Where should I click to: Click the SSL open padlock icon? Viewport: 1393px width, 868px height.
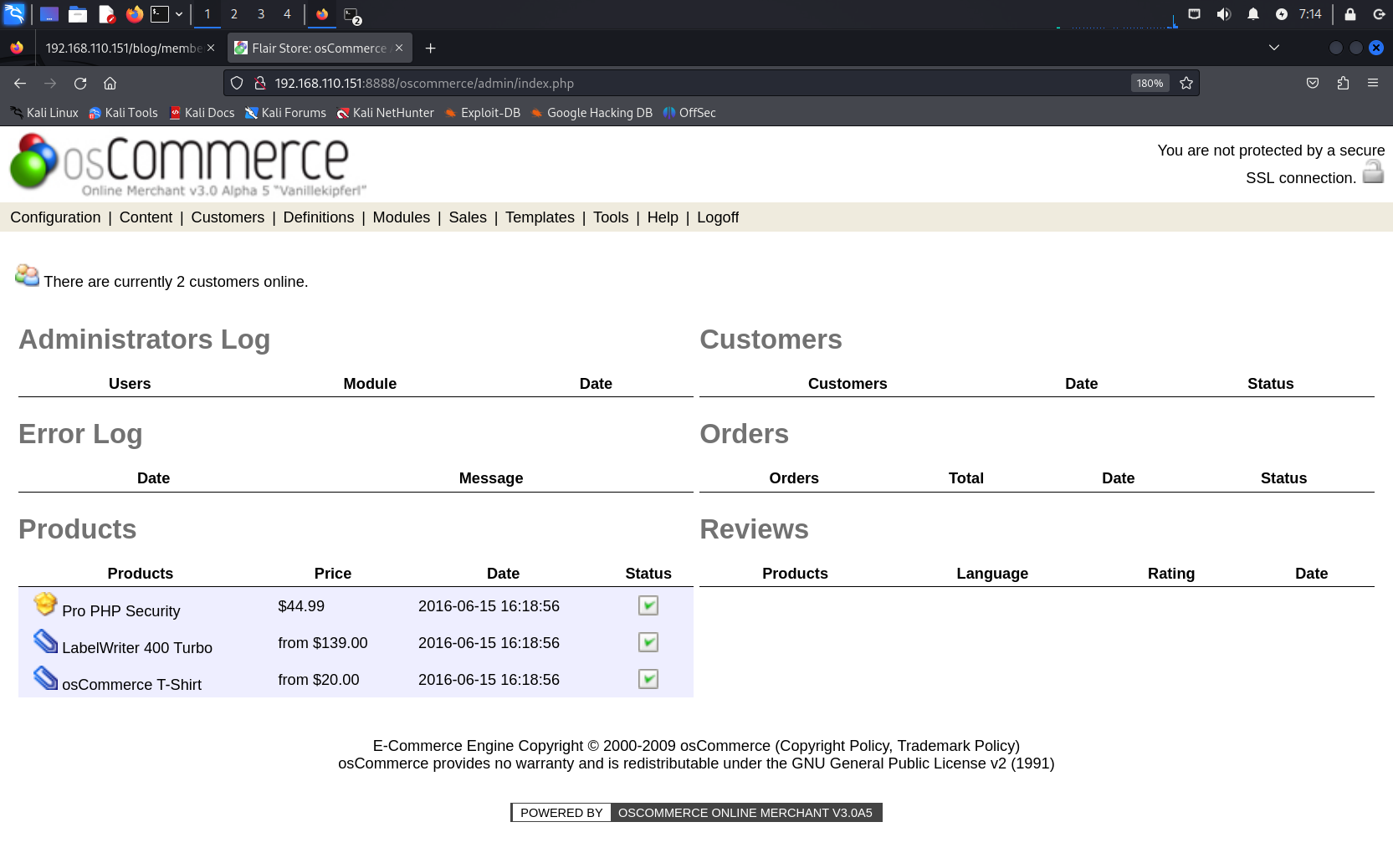pos(1373,171)
